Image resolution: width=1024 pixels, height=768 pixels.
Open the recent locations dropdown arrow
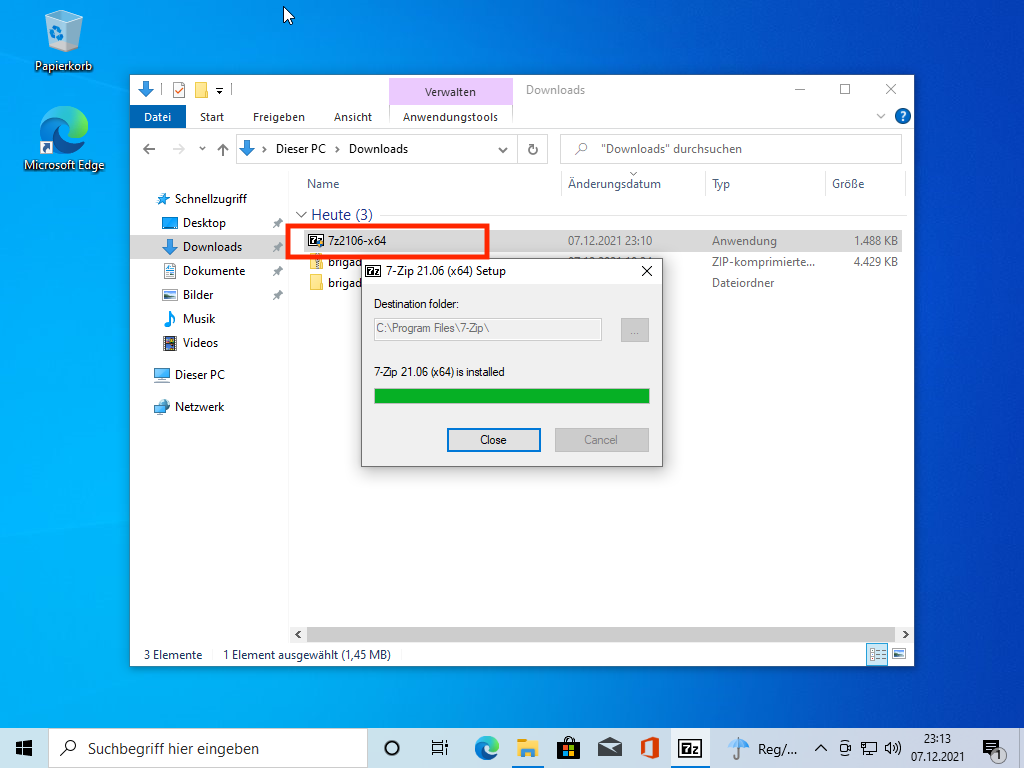pos(202,149)
